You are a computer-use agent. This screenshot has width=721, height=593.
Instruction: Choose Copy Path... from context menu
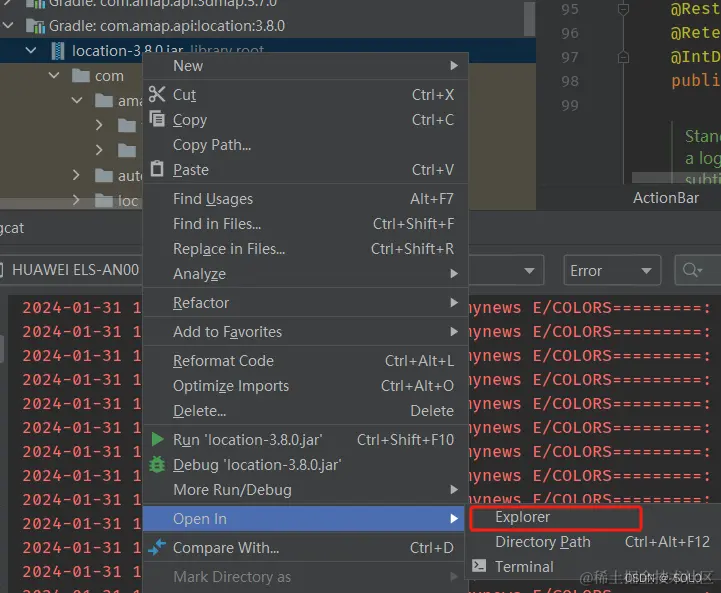[x=305, y=145]
